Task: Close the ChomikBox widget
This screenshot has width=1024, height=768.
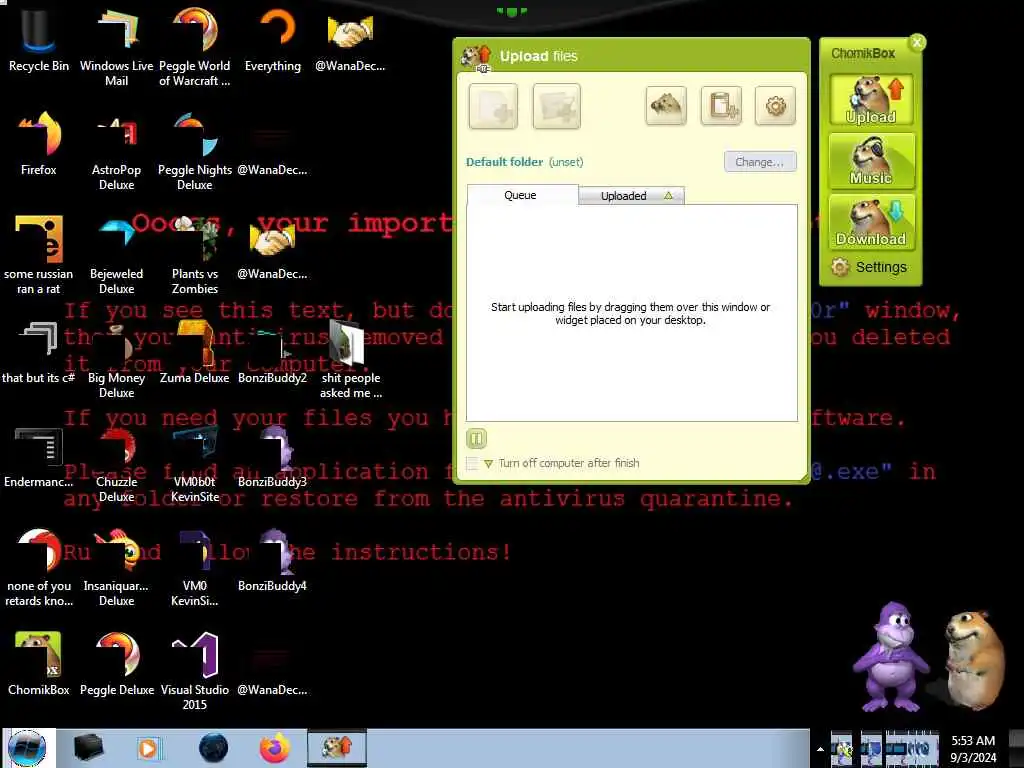Action: click(917, 42)
